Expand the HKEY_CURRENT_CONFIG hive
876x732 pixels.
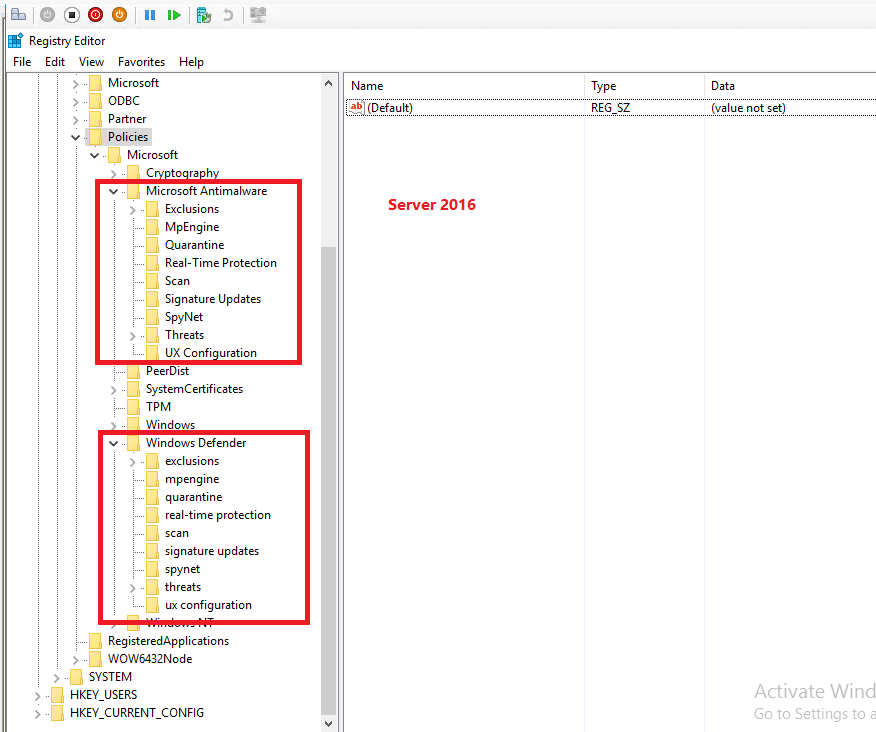(x=38, y=714)
